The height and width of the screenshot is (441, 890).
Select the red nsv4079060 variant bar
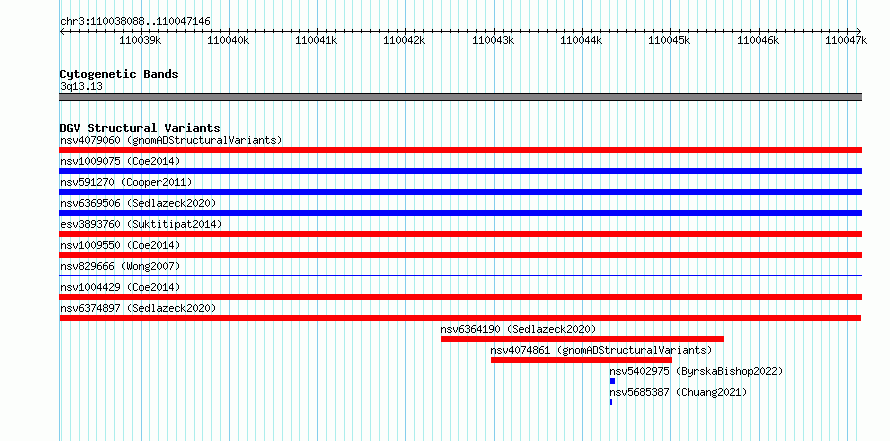coord(460,150)
